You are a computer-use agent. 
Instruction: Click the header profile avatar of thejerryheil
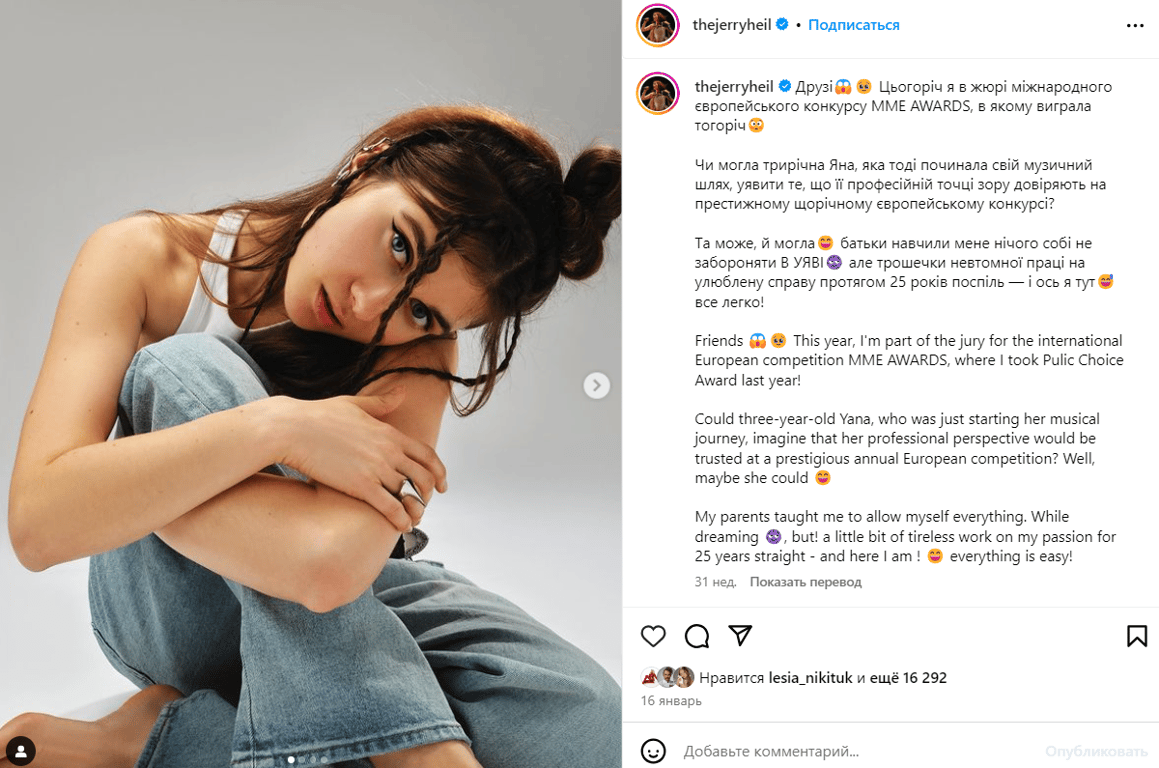(x=658, y=26)
